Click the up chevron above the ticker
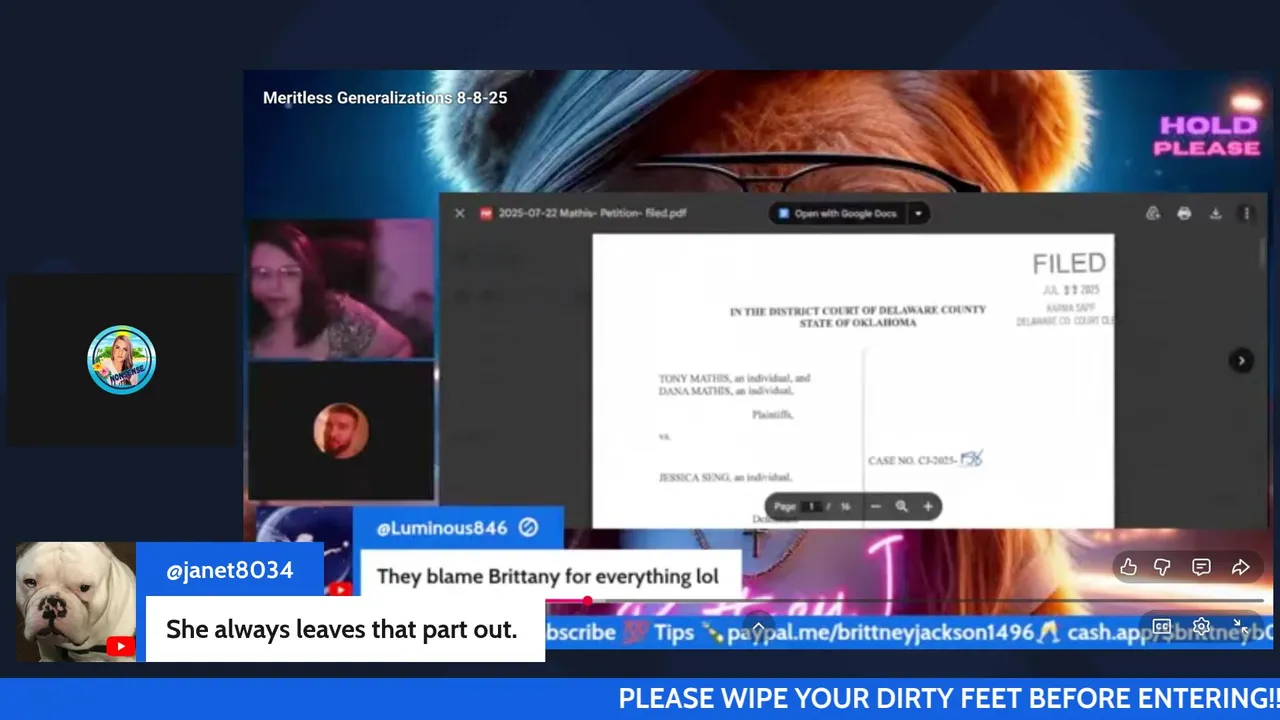Image resolution: width=1280 pixels, height=720 pixels. [758, 627]
